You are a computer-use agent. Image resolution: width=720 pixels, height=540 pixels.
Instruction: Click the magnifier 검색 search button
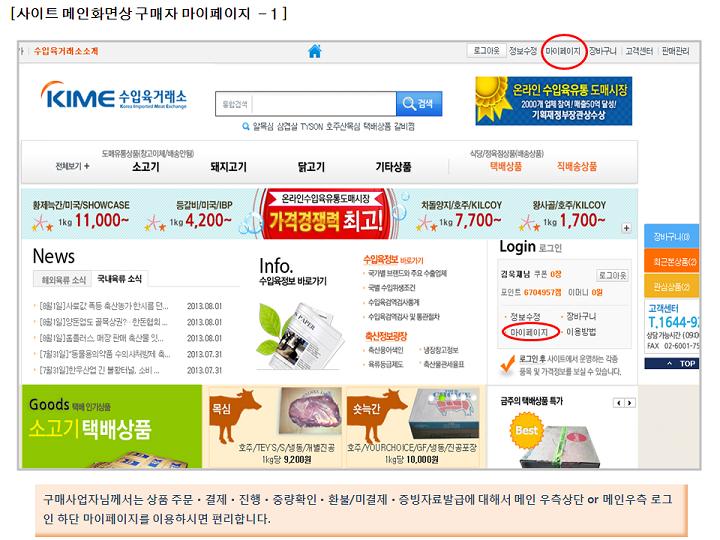(x=419, y=104)
